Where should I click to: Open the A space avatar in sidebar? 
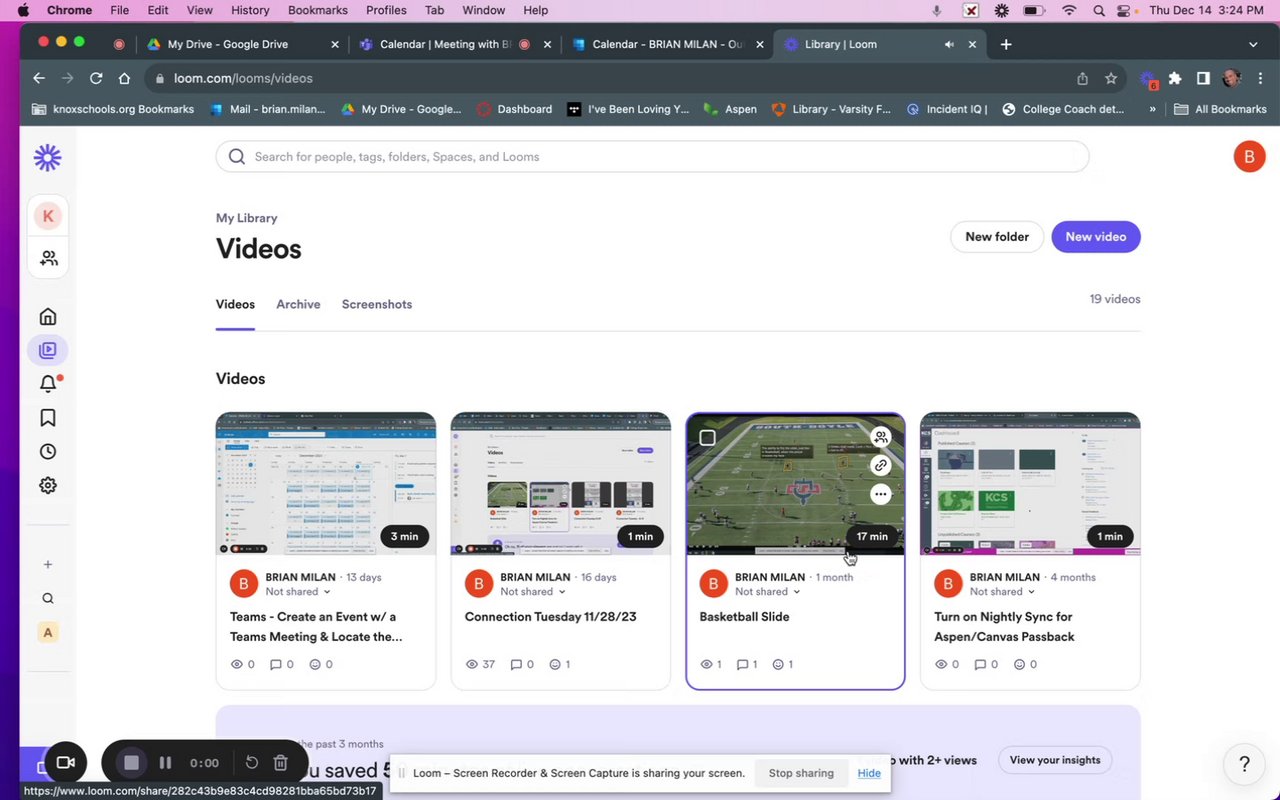coord(47,632)
